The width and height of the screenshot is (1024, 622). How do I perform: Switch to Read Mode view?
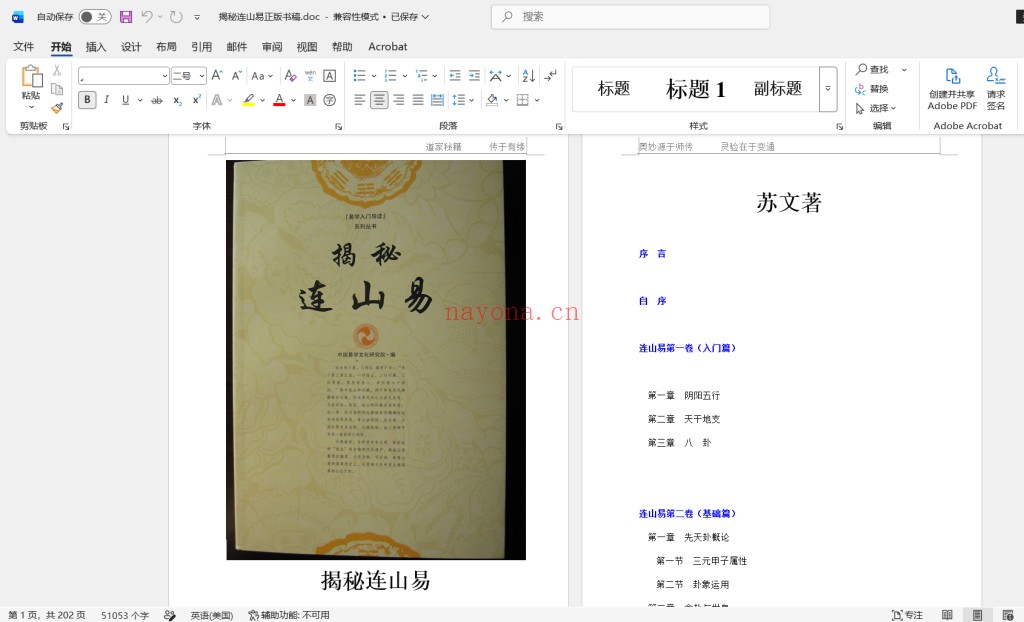[947, 615]
